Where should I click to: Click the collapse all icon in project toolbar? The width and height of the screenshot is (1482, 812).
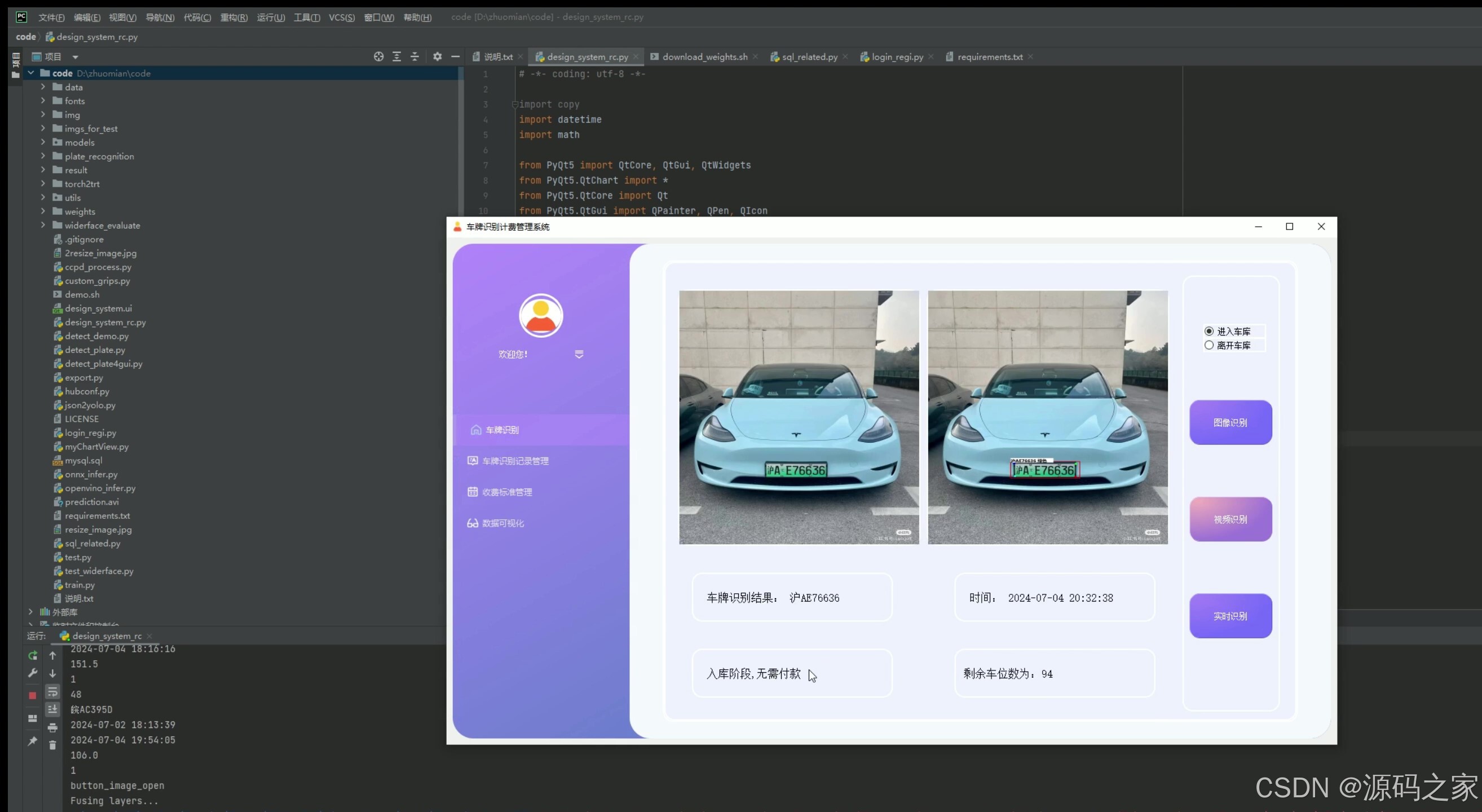pos(414,56)
